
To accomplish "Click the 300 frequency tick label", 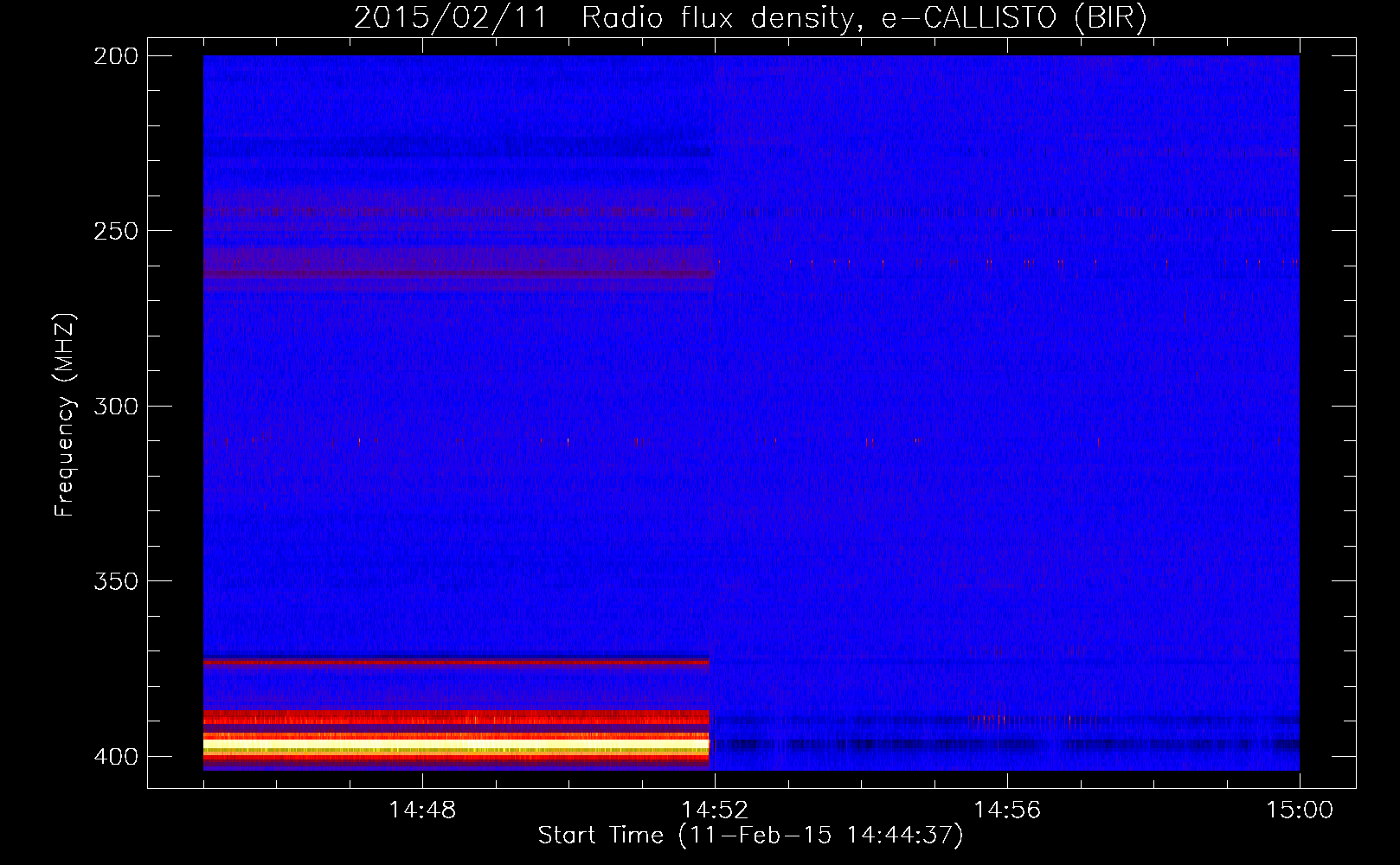I will (116, 406).
